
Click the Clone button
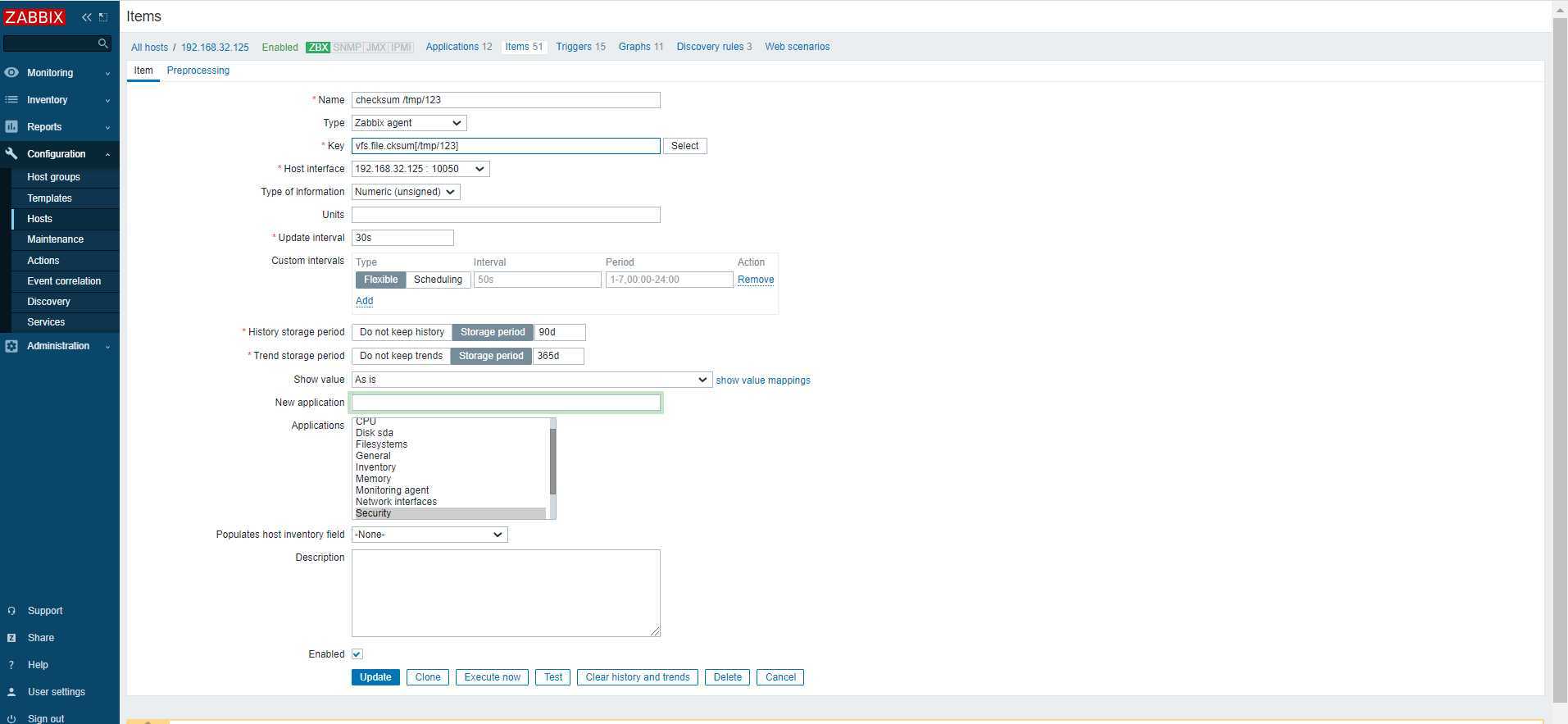(x=428, y=677)
